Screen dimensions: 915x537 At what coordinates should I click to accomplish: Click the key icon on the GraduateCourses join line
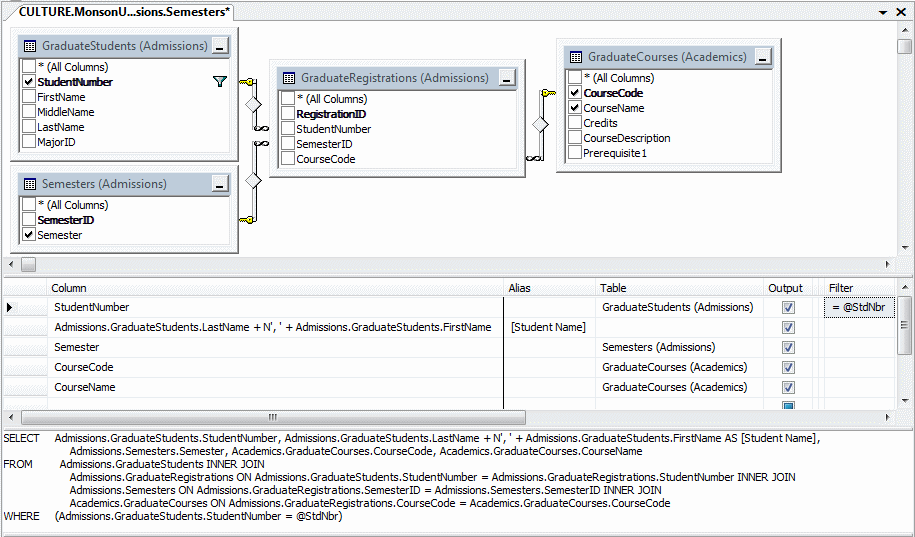click(x=548, y=93)
